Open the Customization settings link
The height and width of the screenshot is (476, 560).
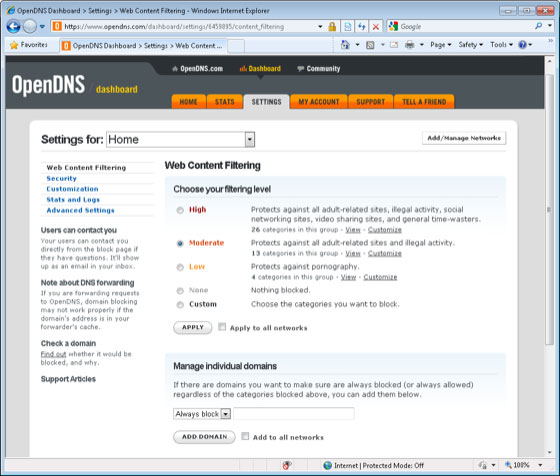72,189
